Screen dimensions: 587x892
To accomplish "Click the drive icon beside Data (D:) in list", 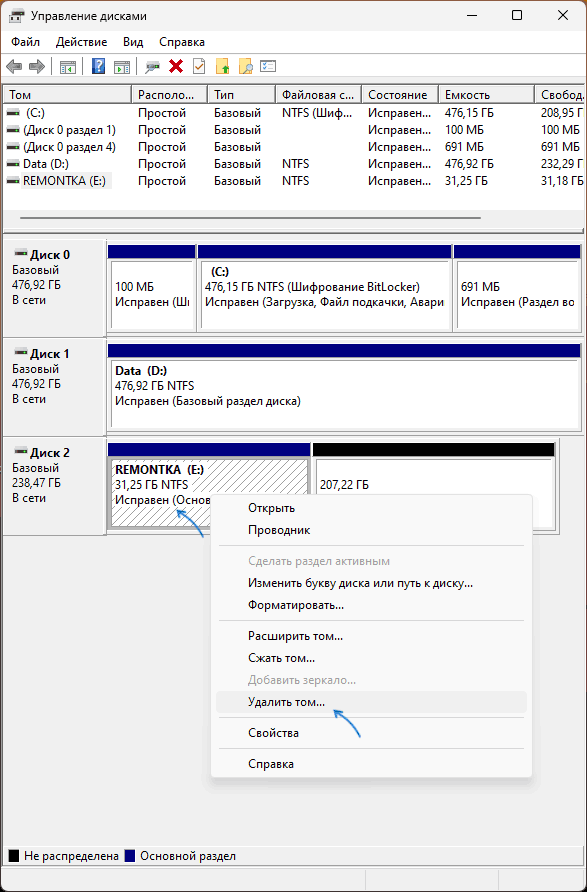I will pyautogui.click(x=13, y=164).
